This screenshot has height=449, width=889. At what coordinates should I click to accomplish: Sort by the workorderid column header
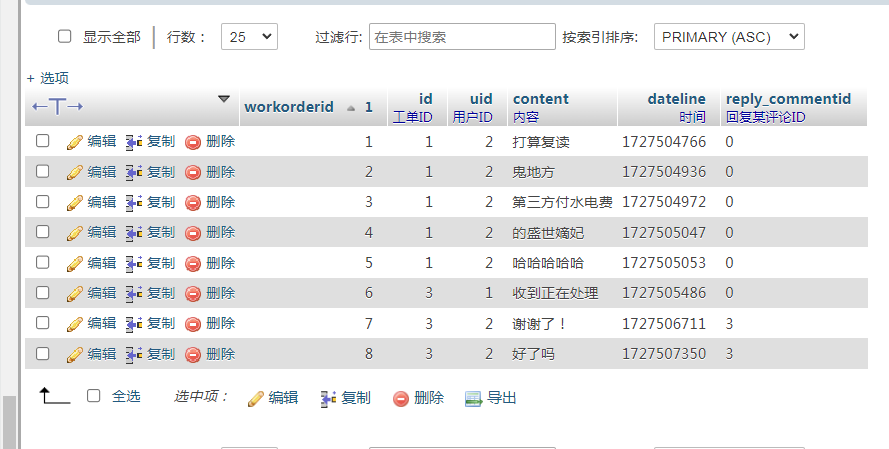pyautogui.click(x=288, y=107)
